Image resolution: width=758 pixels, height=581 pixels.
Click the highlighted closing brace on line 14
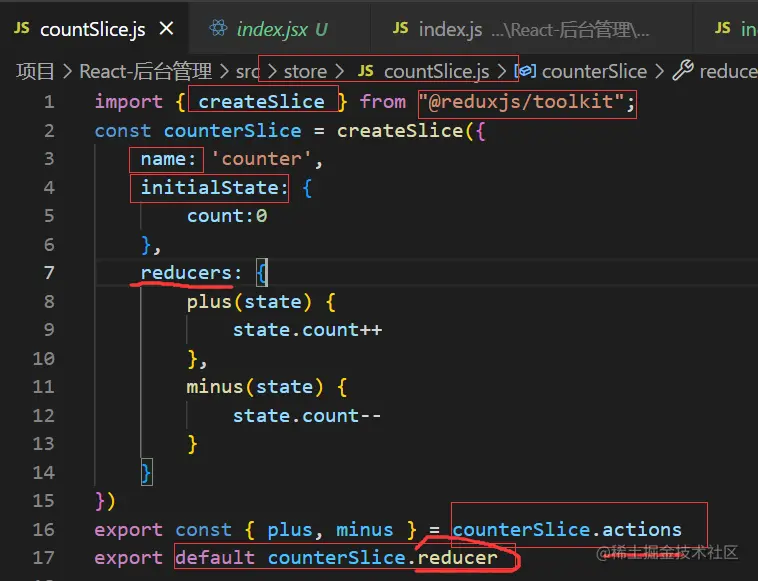point(146,472)
